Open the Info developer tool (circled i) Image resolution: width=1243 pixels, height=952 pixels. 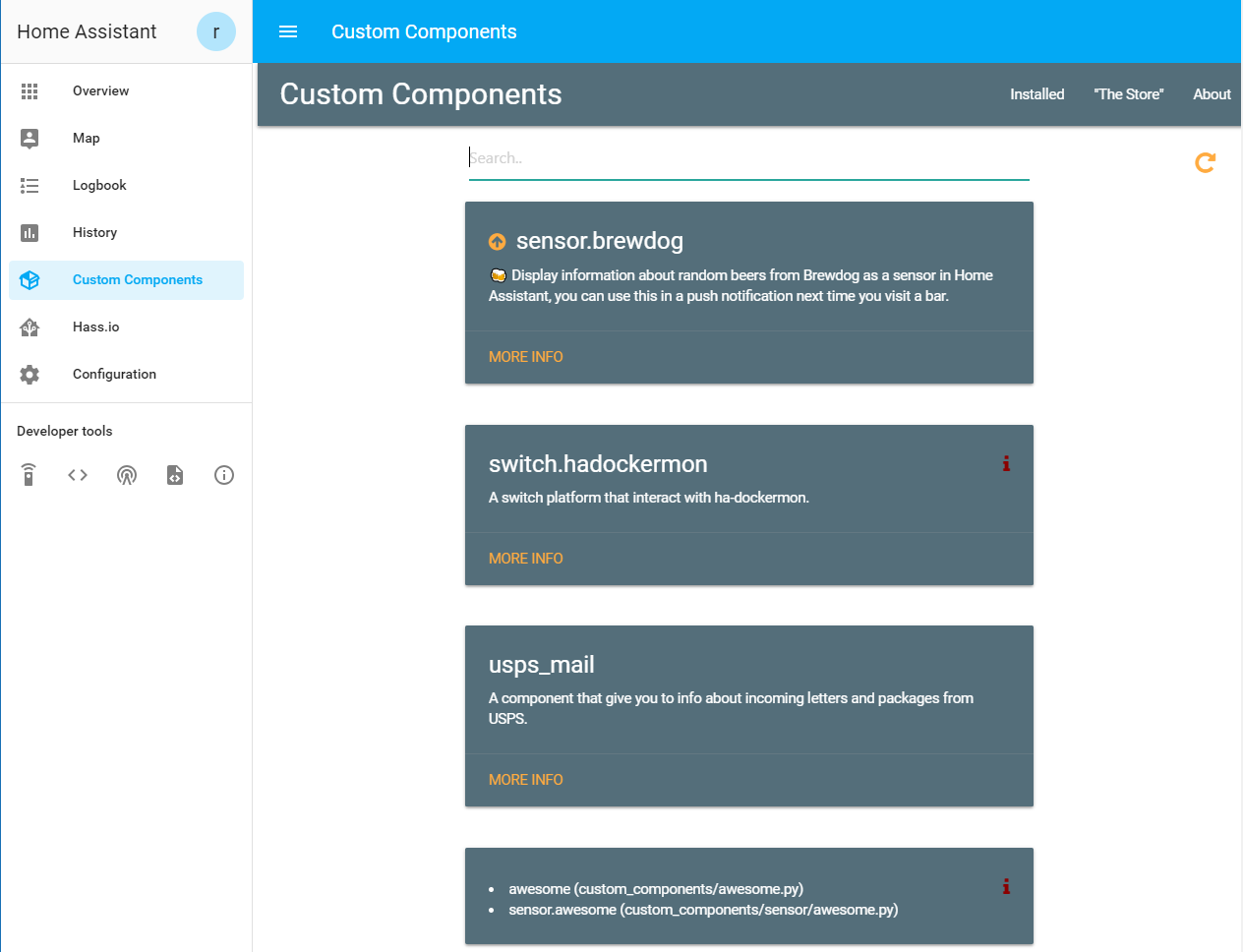[x=224, y=475]
